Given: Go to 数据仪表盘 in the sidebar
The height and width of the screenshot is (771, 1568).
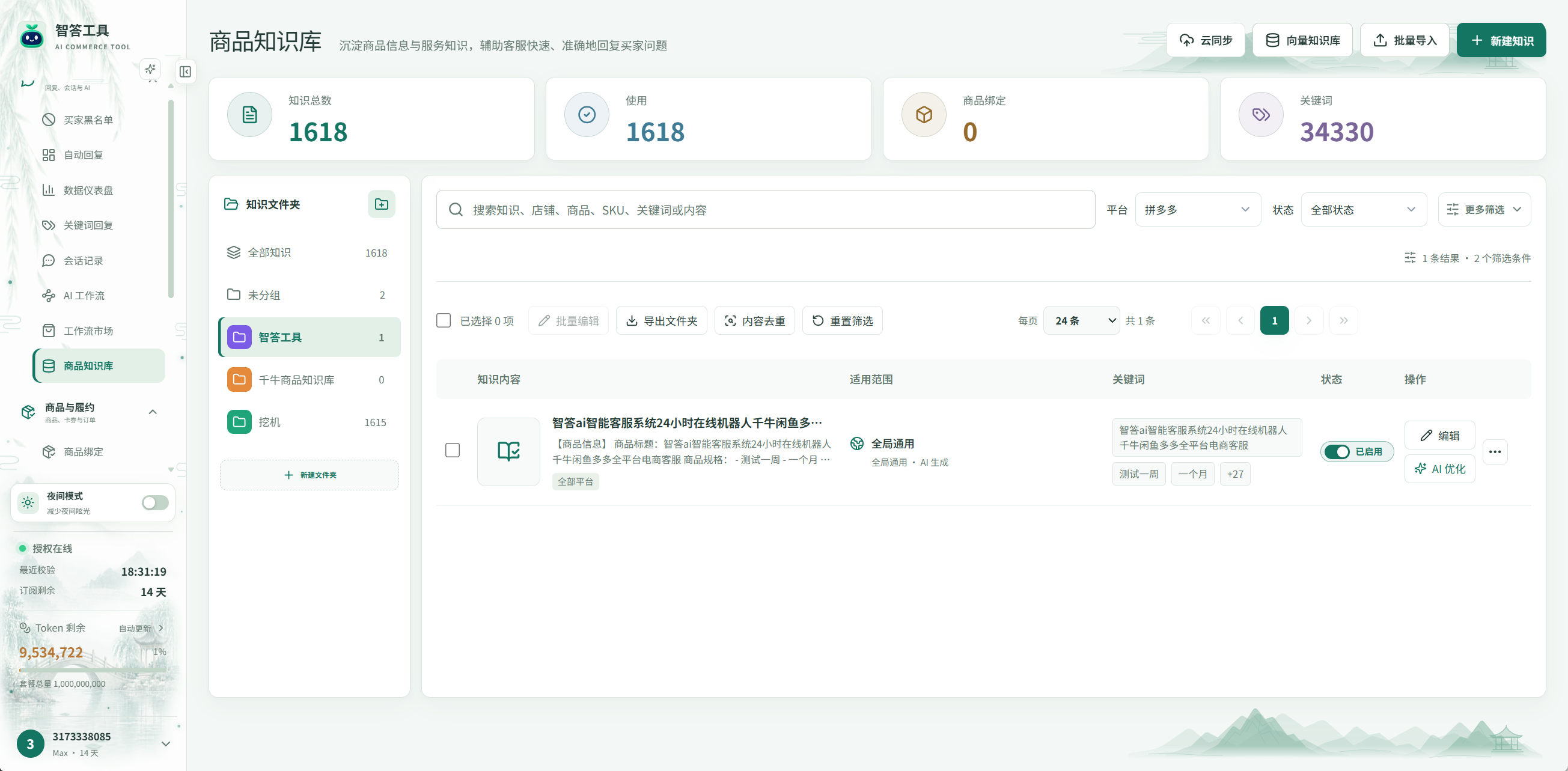Looking at the screenshot, I should (x=99, y=190).
